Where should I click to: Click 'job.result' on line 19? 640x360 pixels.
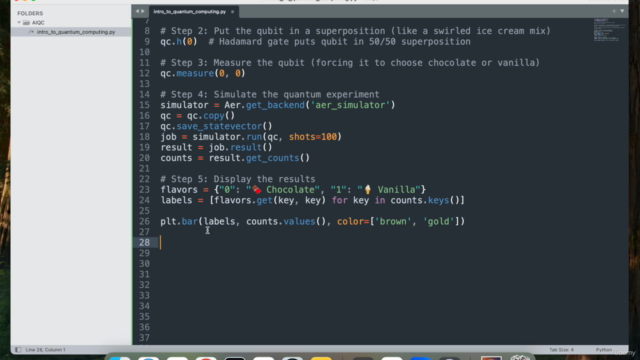pyautogui.click(x=235, y=147)
